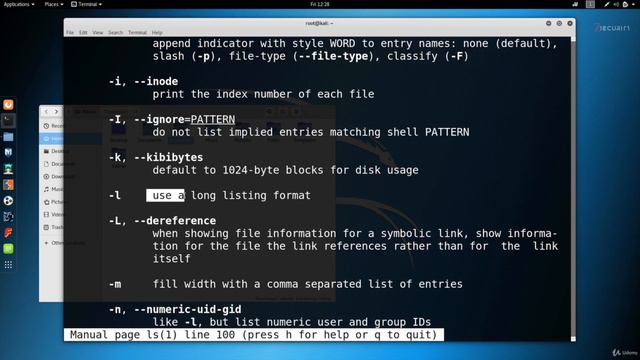Screen dimensions: 640x360
Task: Click the Files window back arrow
Action: click(46, 111)
